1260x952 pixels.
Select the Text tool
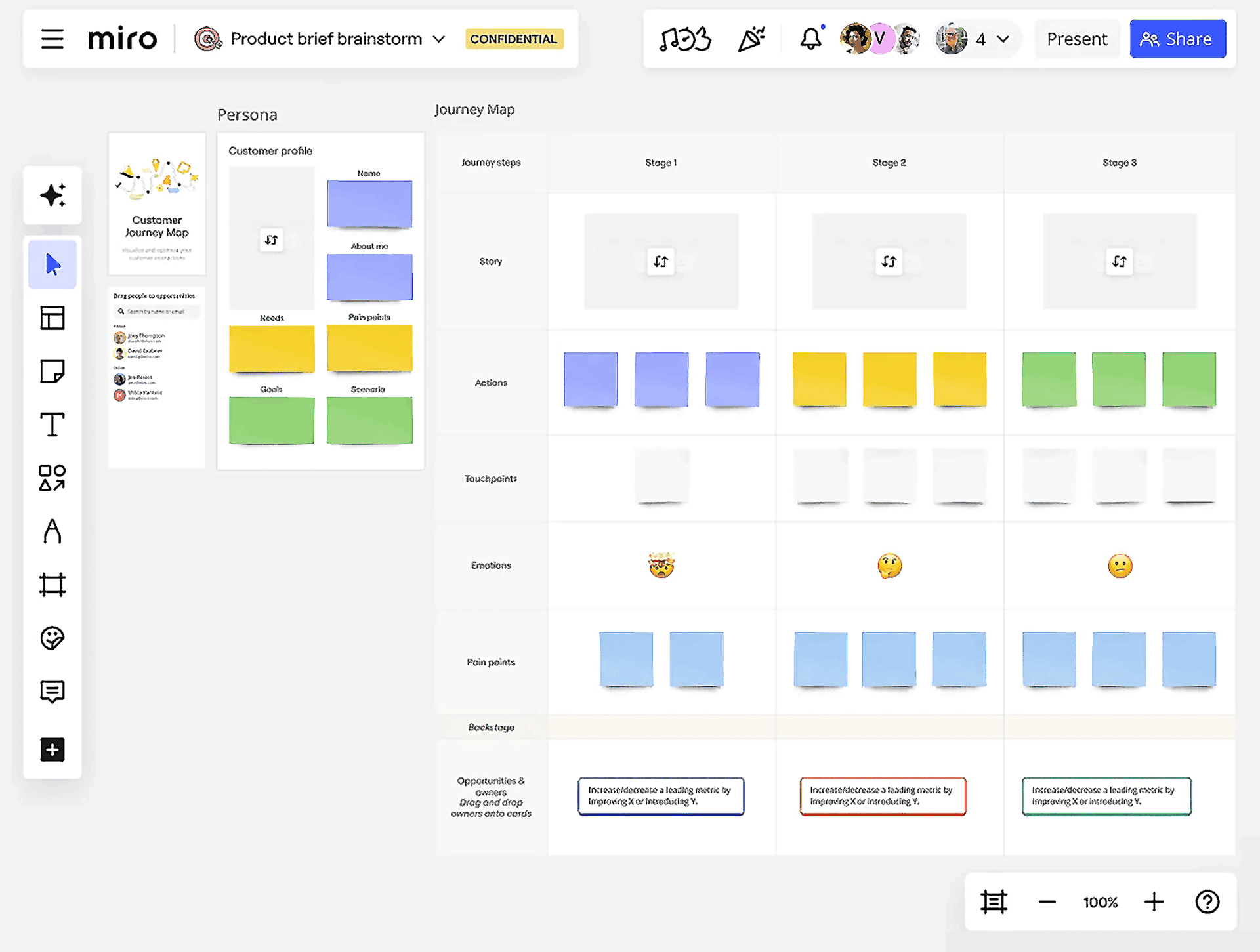pos(52,424)
